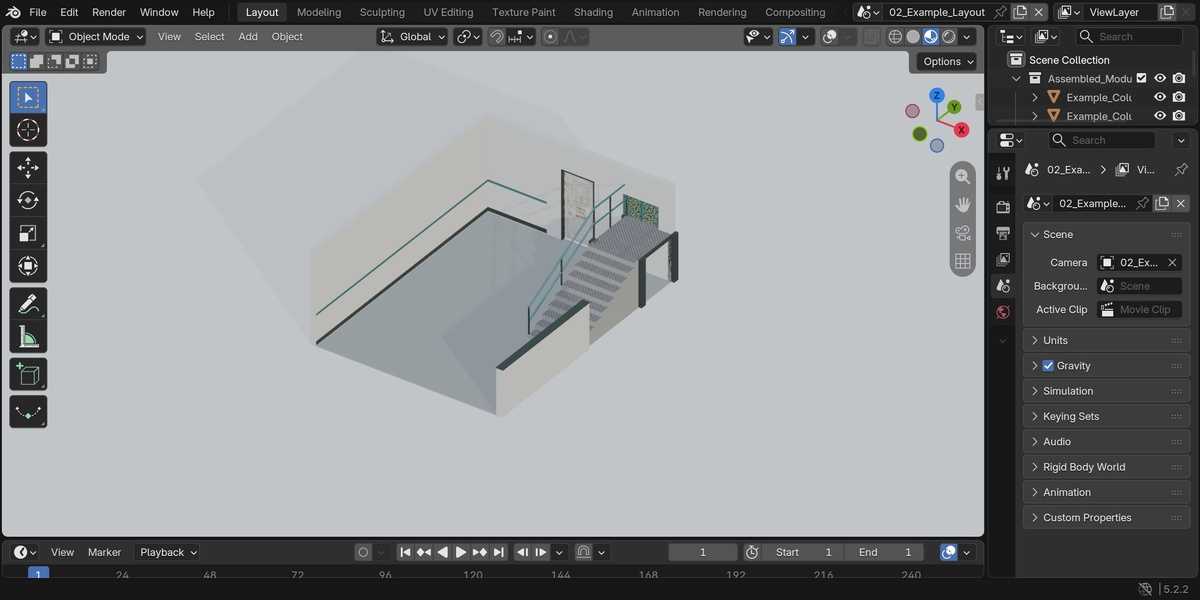Uncheck Assembled_Modu collection exclude checkbox

[x=1141, y=78]
